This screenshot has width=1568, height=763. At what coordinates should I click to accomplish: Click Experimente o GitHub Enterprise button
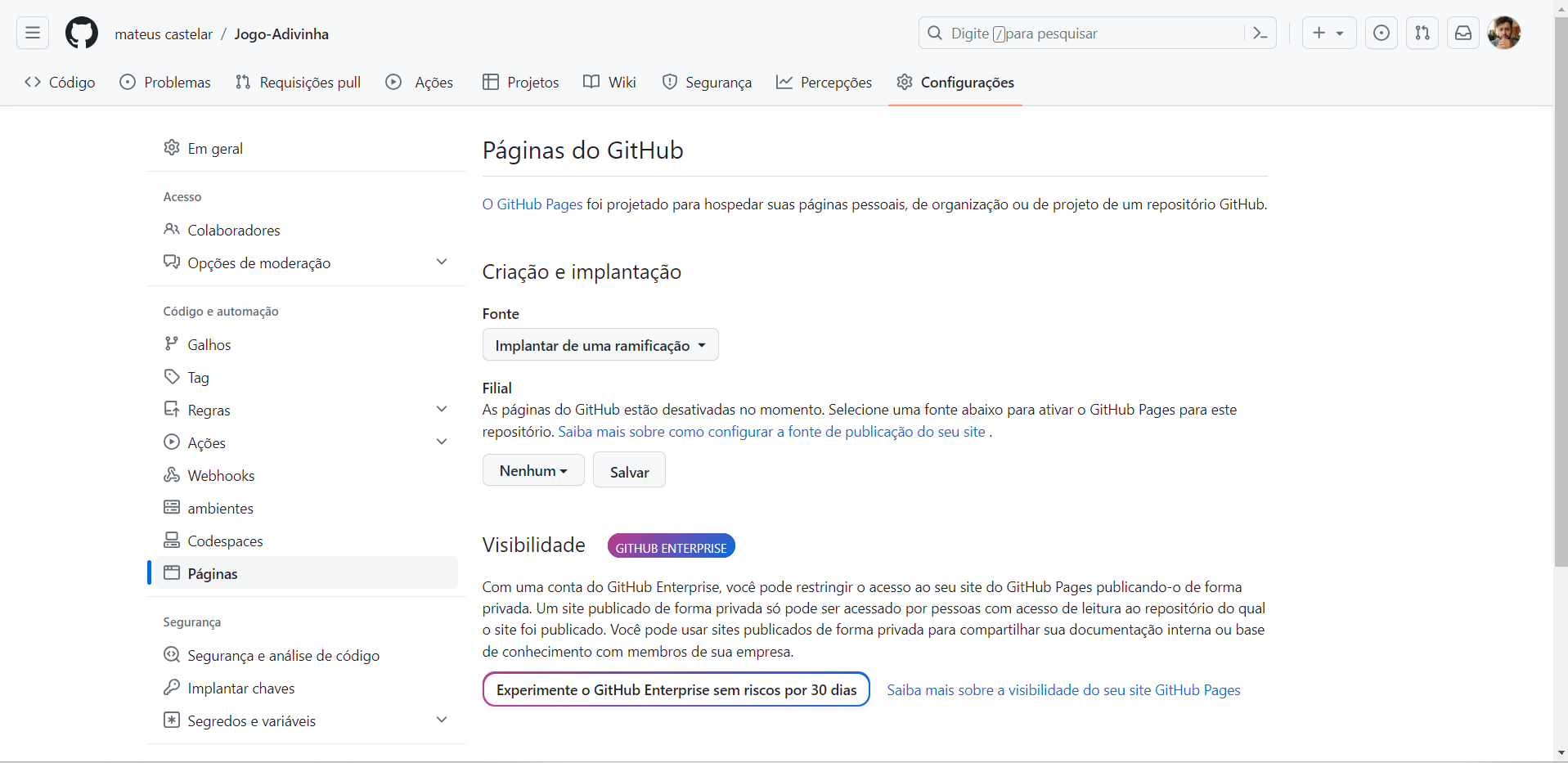tap(676, 689)
